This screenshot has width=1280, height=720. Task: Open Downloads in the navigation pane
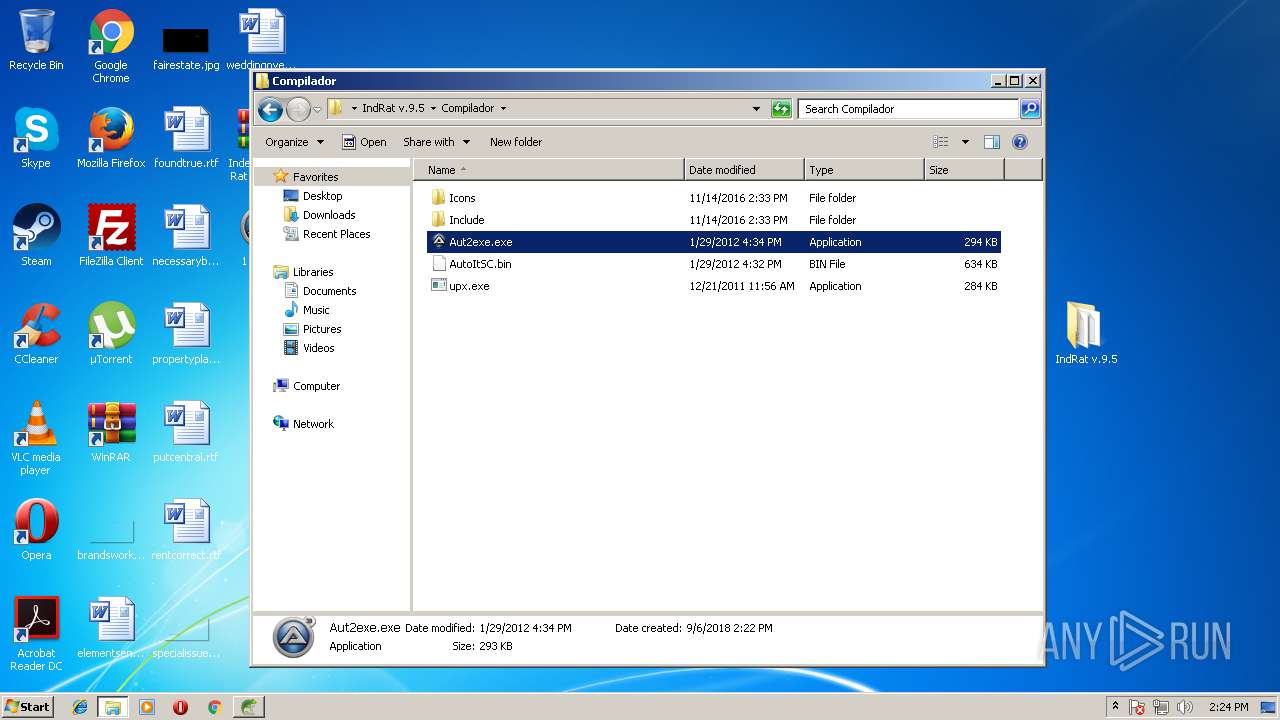(x=329, y=215)
